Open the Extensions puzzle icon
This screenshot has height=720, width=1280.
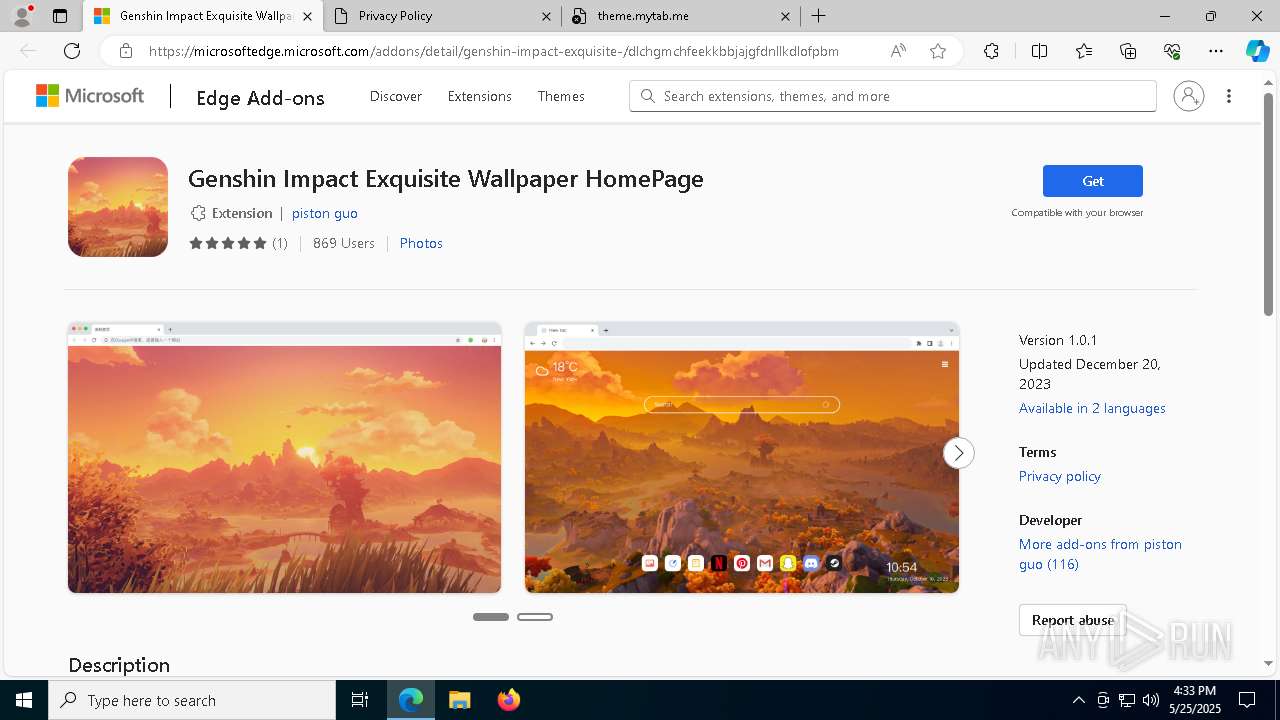click(x=991, y=51)
